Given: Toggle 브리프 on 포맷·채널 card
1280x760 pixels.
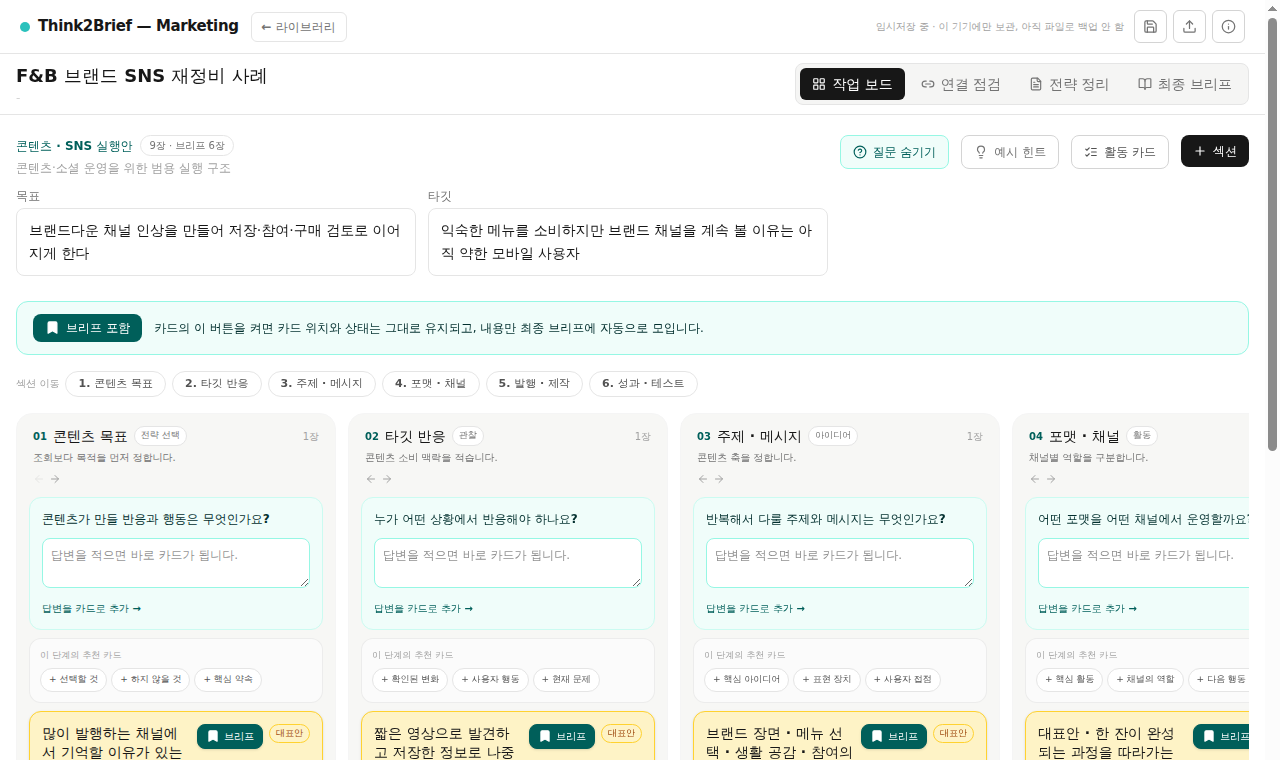Looking at the screenshot, I should pos(1221,736).
